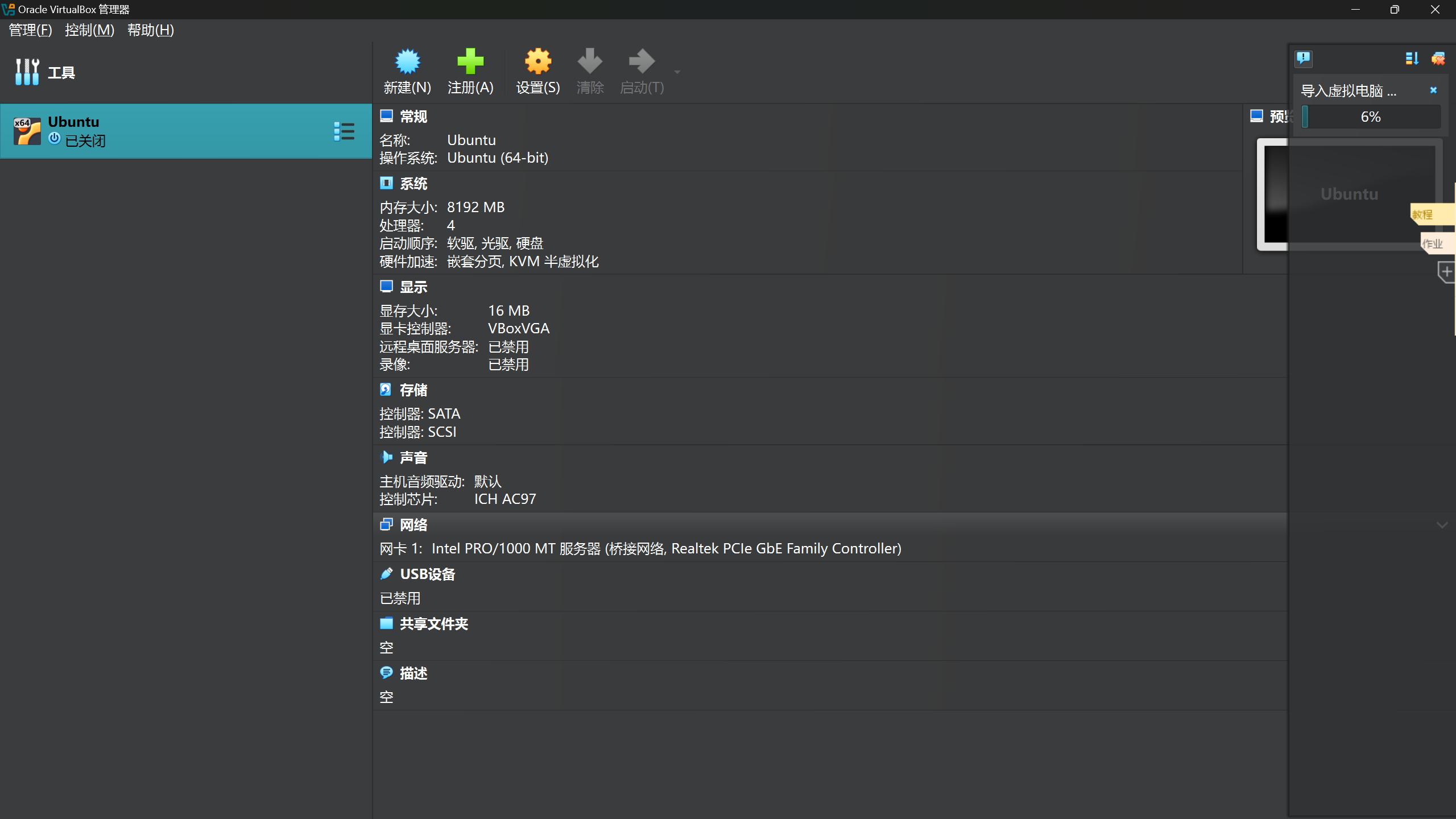
Task: Click the notification center exclamation icon
Action: pyautogui.click(x=1303, y=58)
